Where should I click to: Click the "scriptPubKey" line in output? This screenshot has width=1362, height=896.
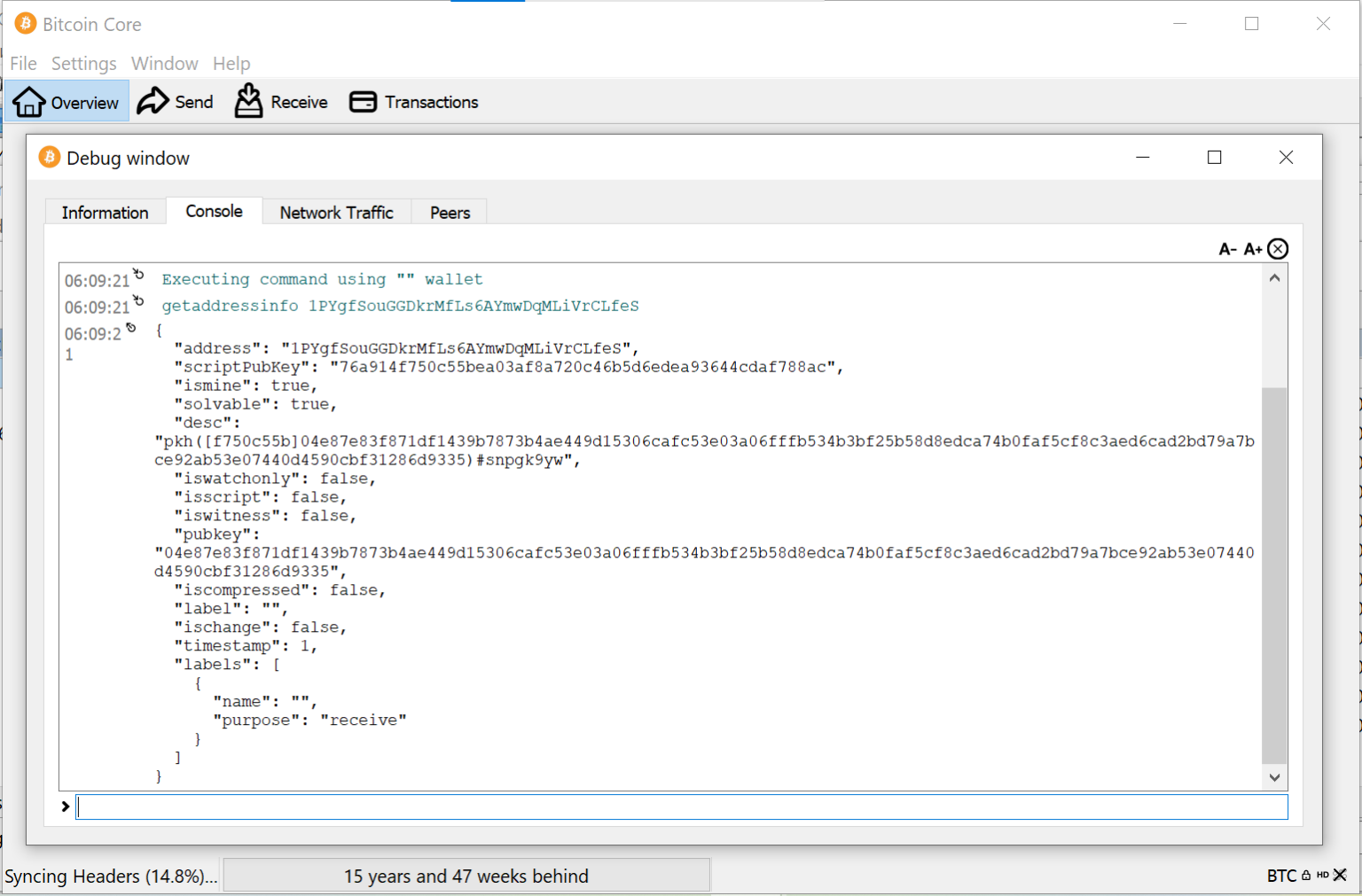coord(509,367)
